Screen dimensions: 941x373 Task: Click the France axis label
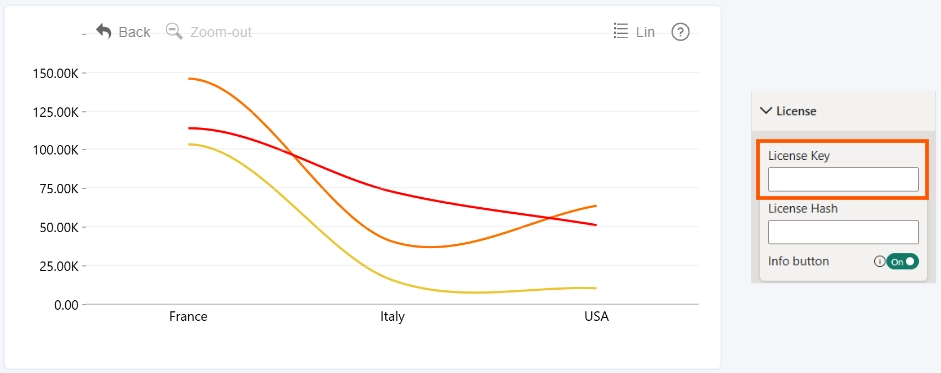[188, 316]
